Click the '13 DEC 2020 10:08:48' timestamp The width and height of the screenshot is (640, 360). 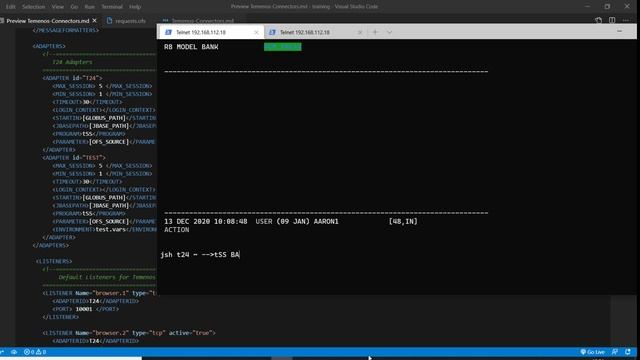206,221
